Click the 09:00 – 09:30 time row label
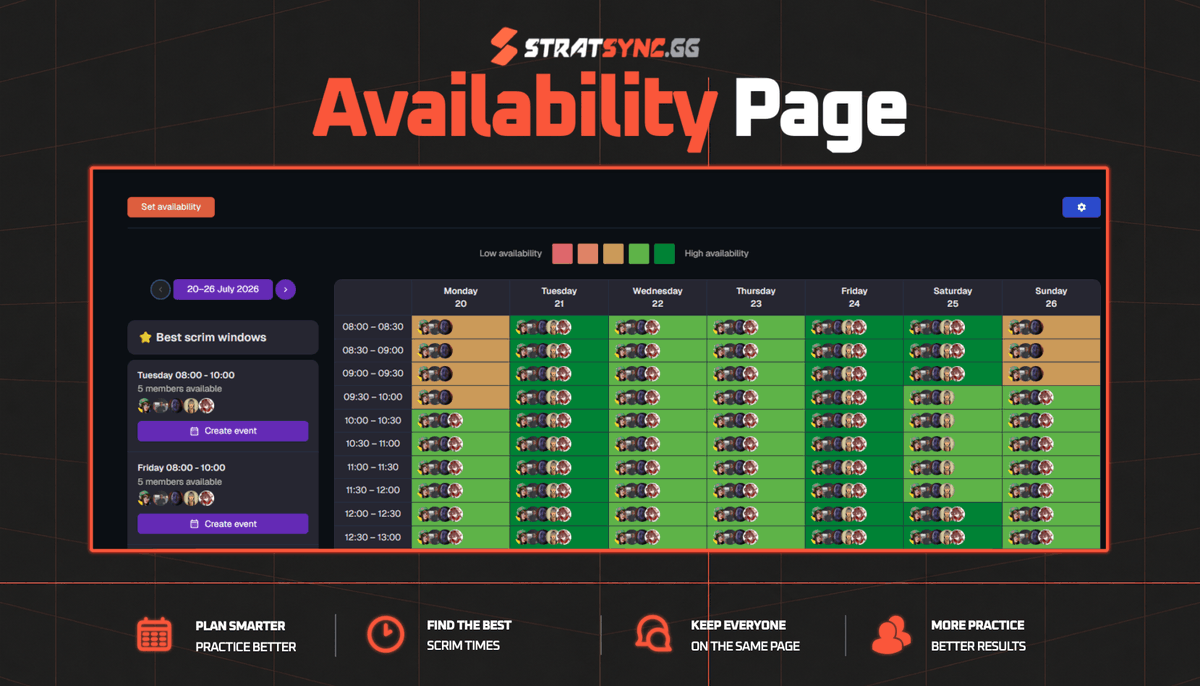1200x686 pixels. pyautogui.click(x=372, y=374)
